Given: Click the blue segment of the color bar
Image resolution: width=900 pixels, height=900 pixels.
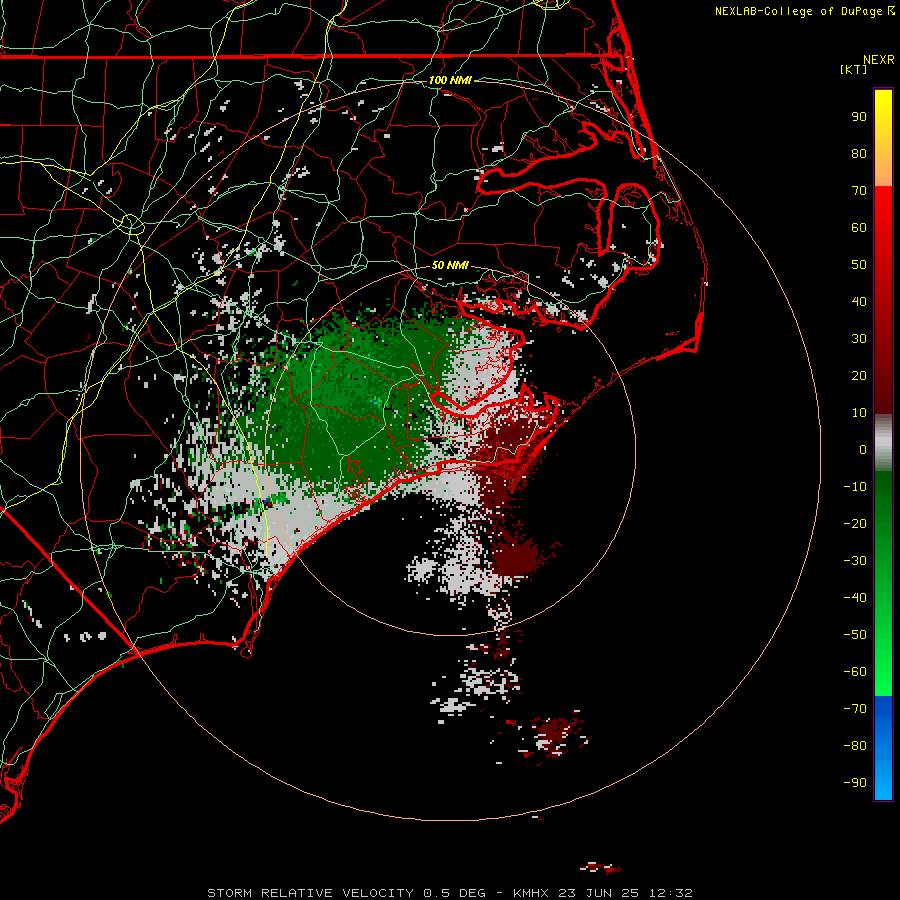Looking at the screenshot, I should [883, 748].
